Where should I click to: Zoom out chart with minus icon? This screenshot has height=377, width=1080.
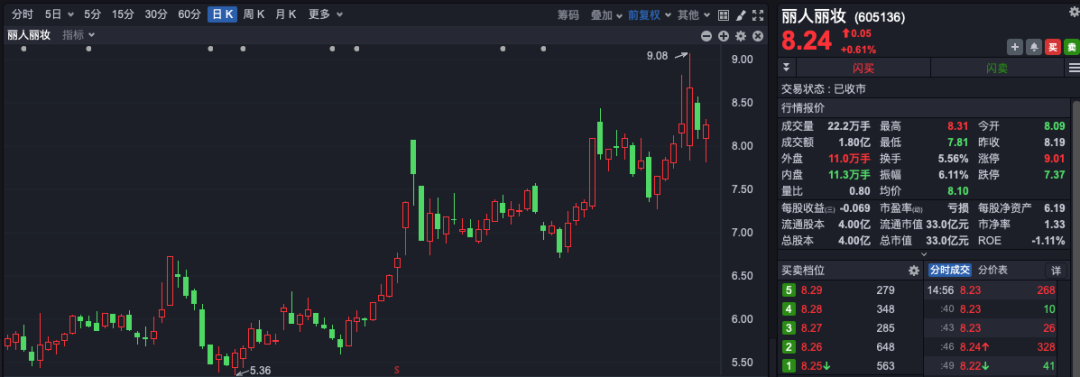(x=707, y=36)
